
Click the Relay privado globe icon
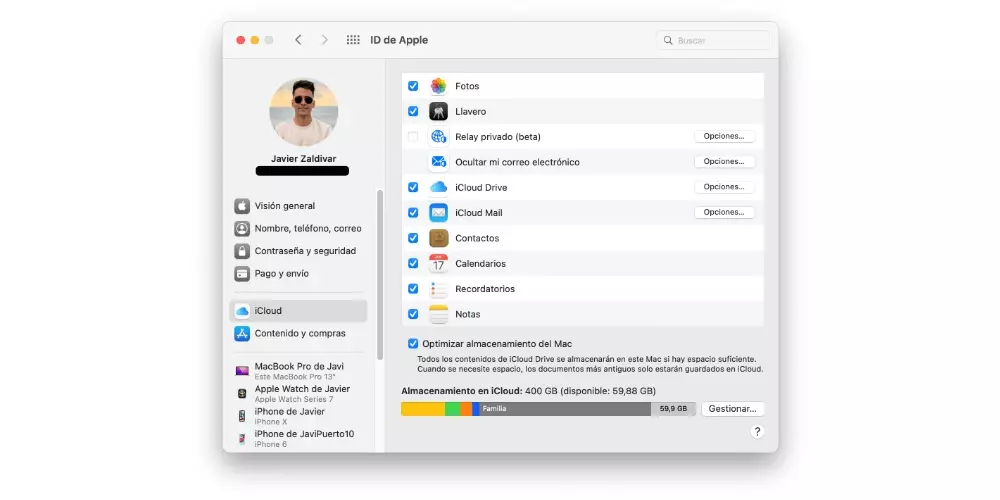point(438,137)
